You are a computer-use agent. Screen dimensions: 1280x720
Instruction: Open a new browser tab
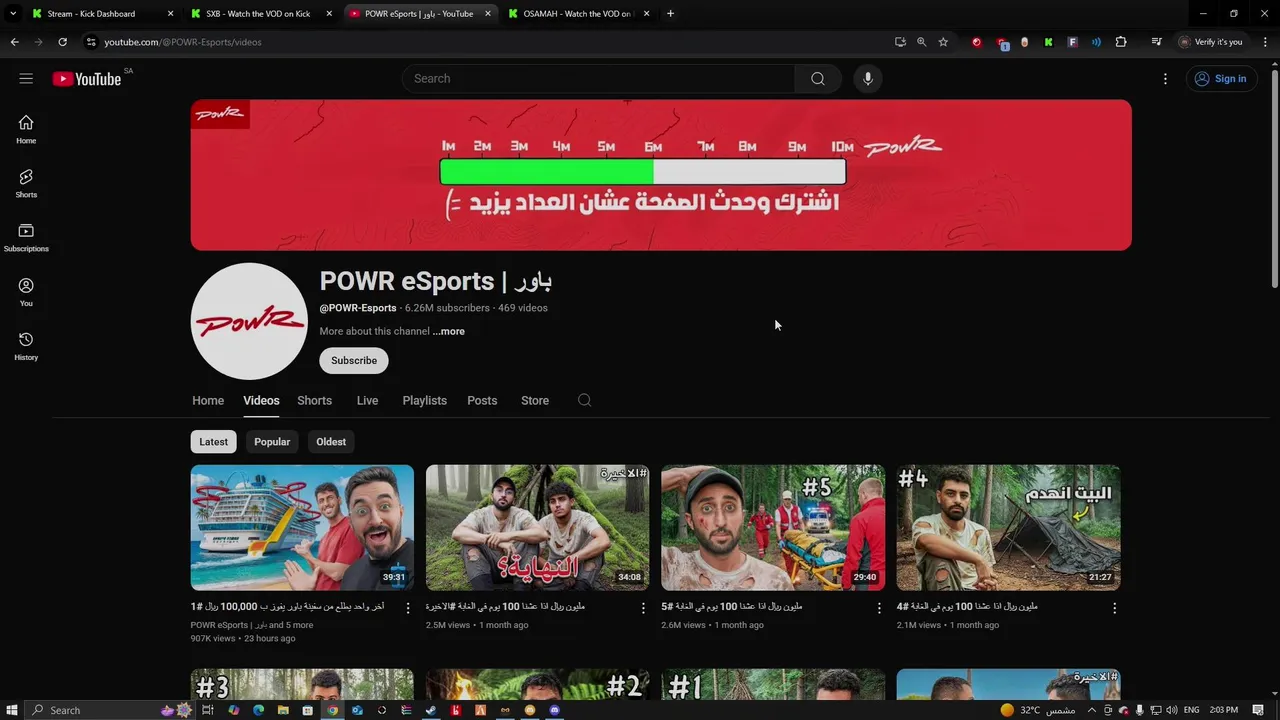(670, 14)
